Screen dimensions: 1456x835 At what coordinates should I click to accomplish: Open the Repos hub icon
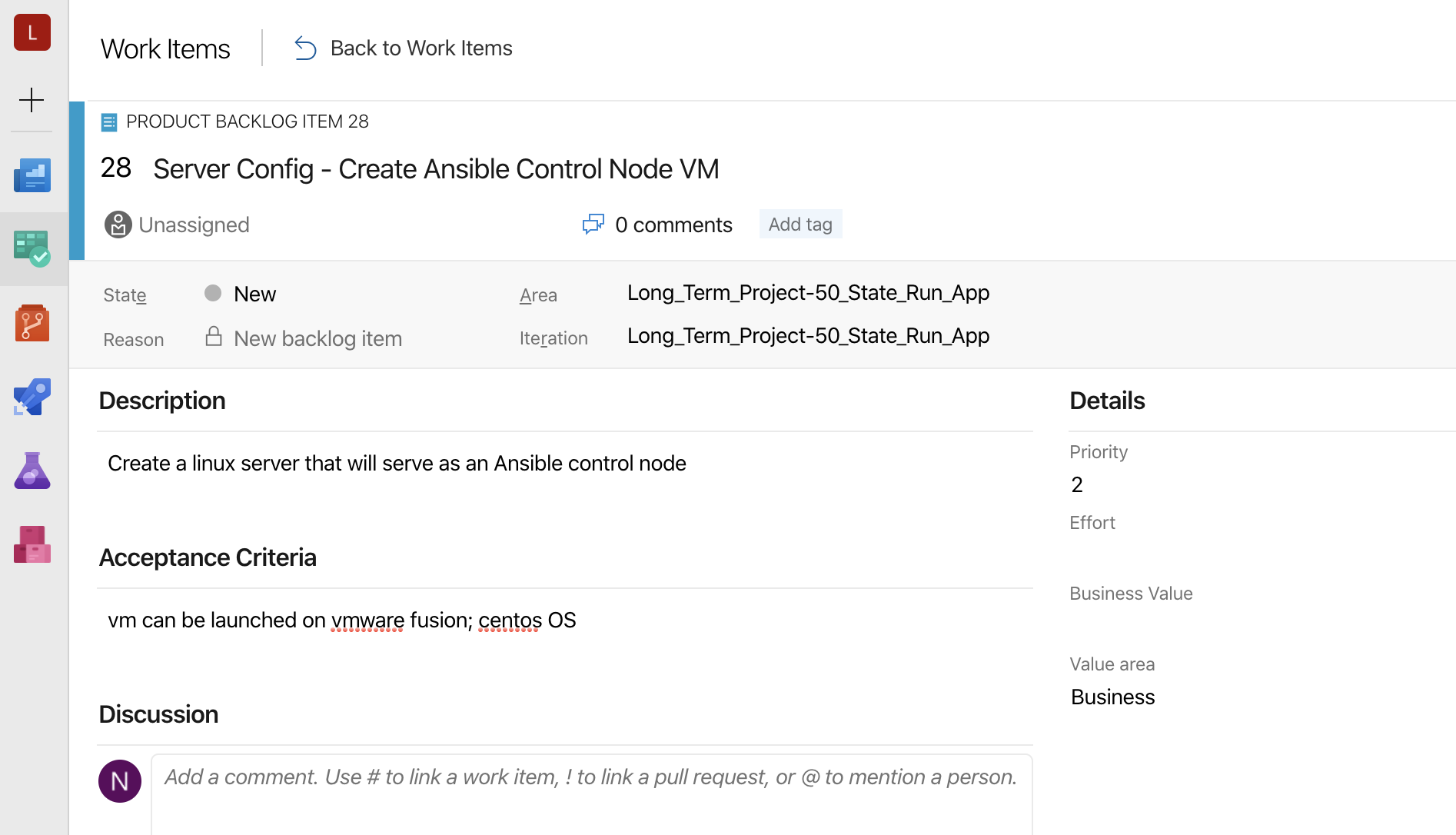pos(32,323)
